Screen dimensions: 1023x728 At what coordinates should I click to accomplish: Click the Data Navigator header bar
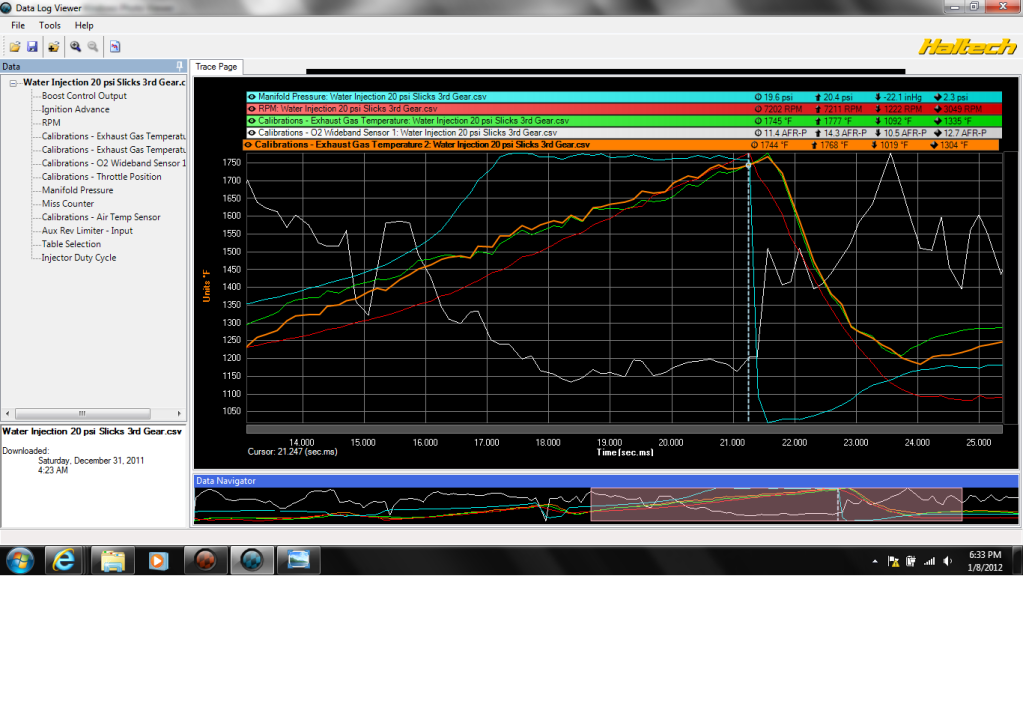[x=605, y=481]
